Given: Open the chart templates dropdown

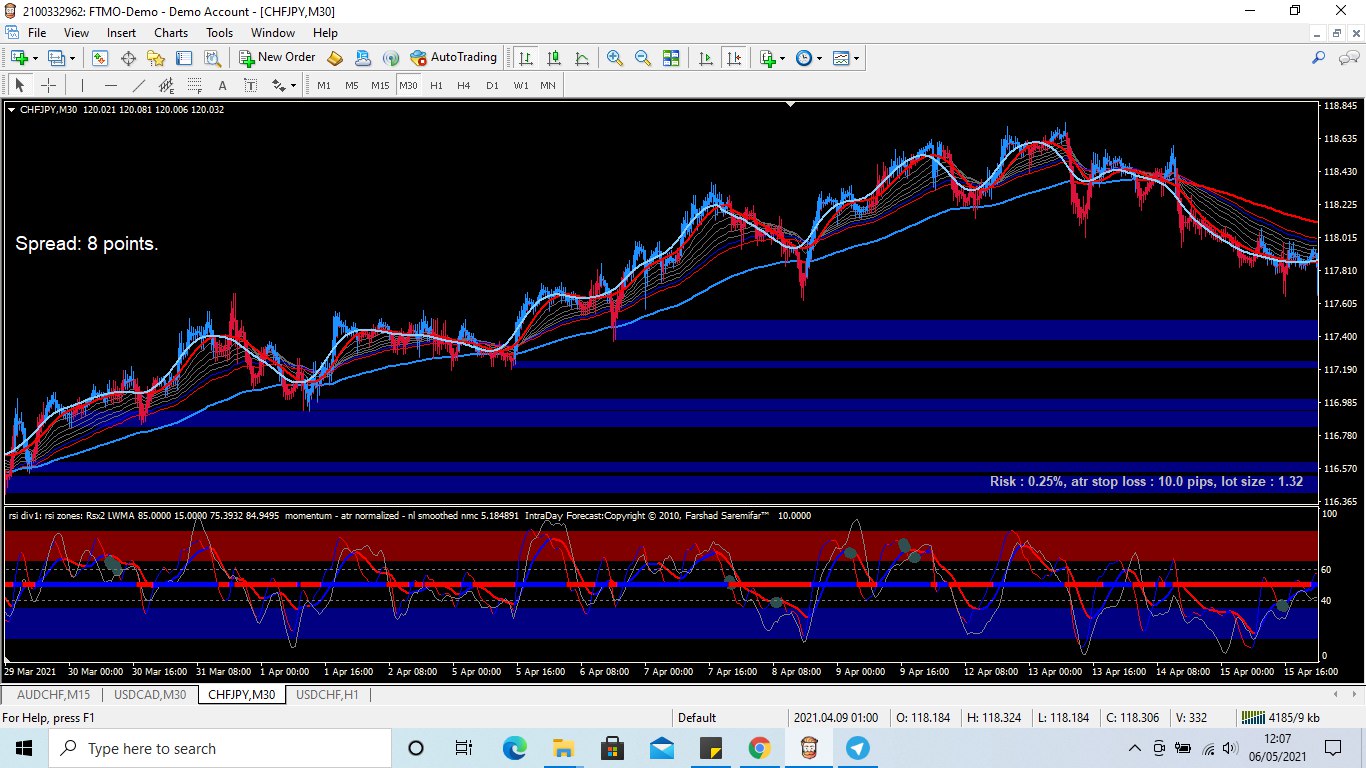Looking at the screenshot, I should pos(846,58).
